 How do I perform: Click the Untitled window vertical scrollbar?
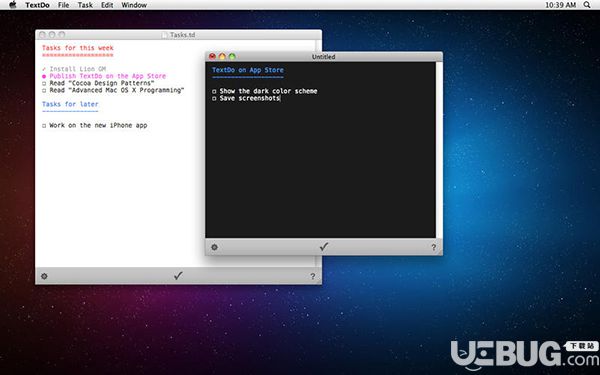point(439,150)
